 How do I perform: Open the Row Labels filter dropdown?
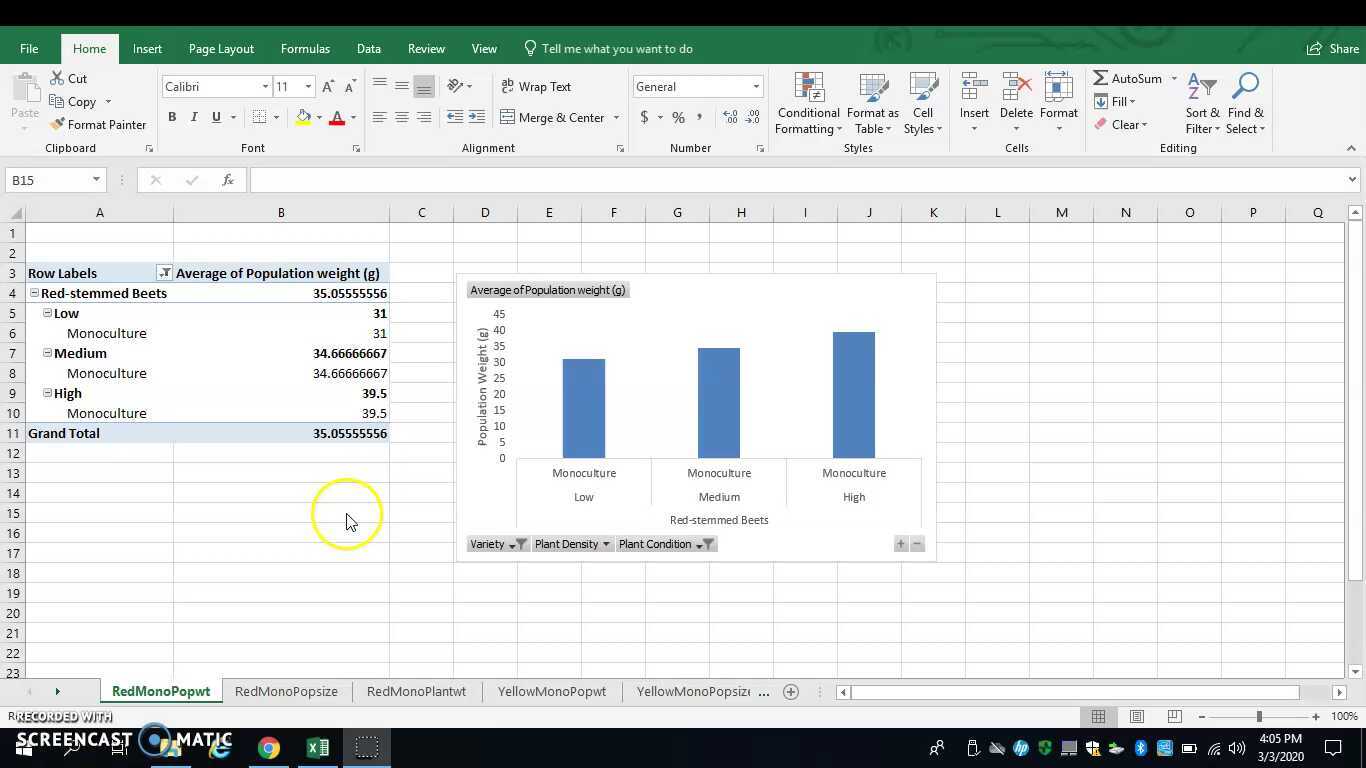165,272
